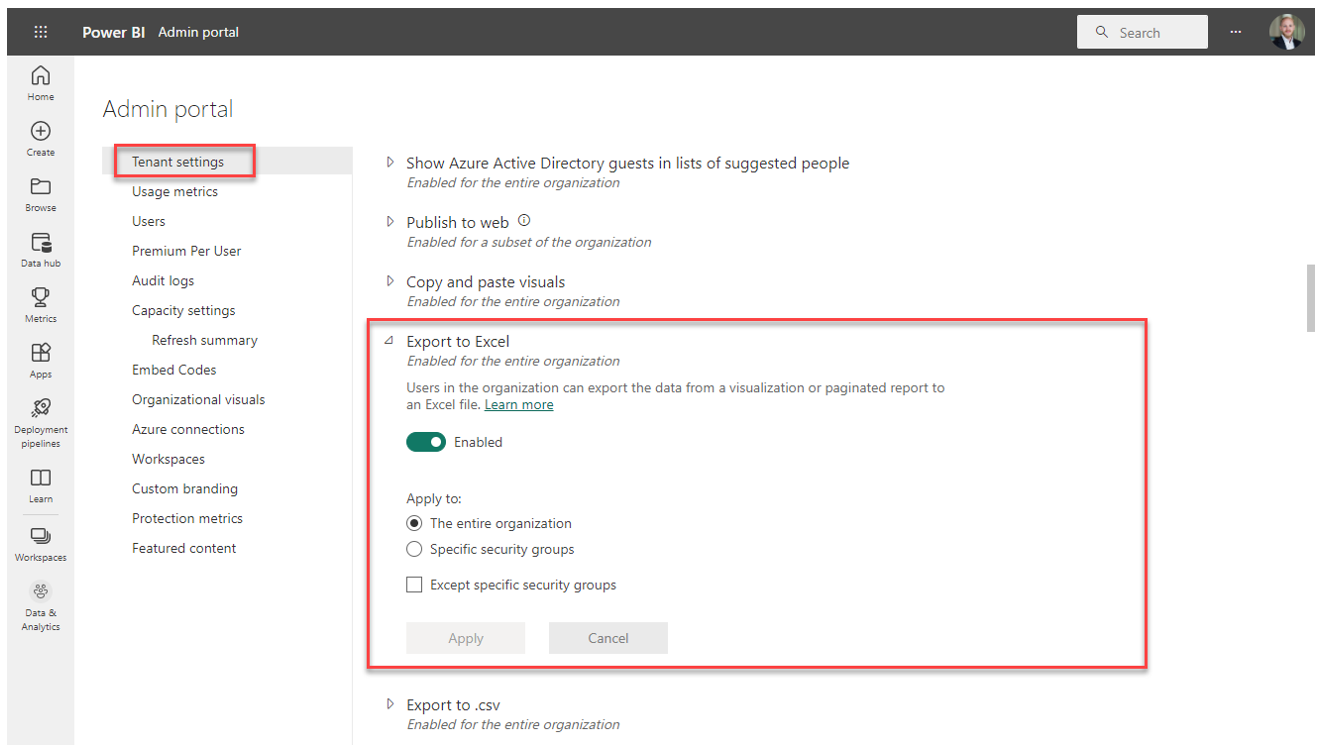The height and width of the screenshot is (752, 1322).
Task: Select Capacity settings in admin menu
Action: [184, 310]
